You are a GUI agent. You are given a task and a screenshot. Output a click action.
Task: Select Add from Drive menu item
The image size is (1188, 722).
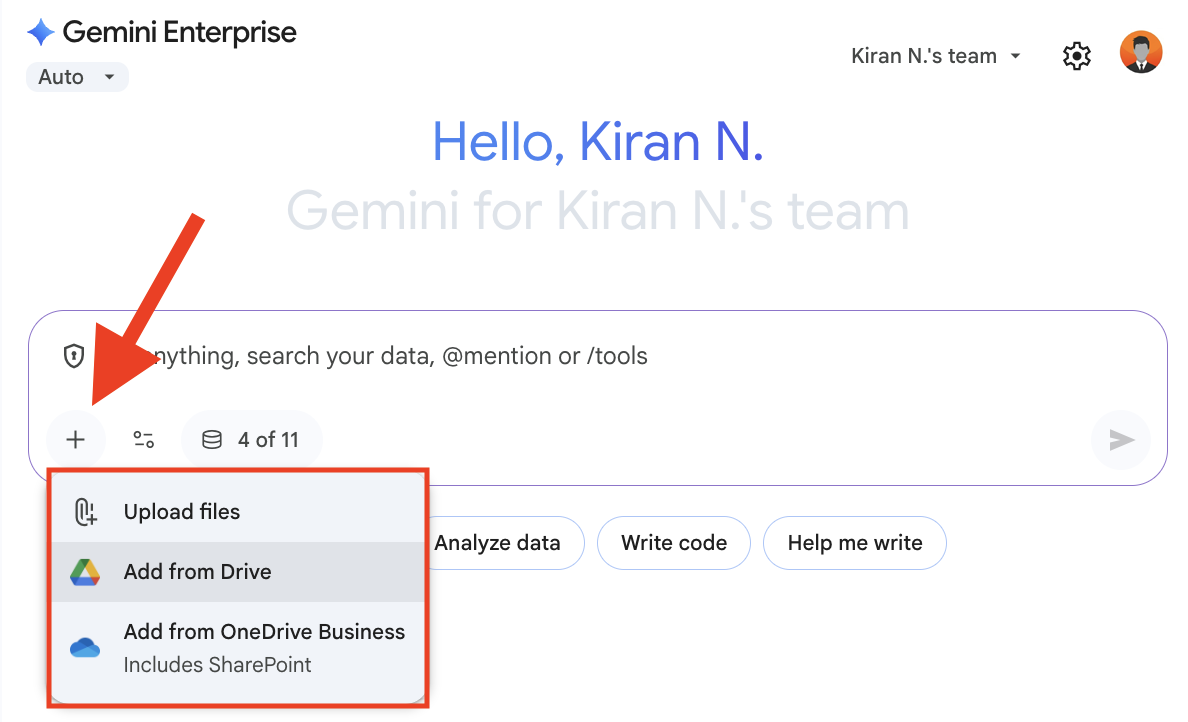point(238,572)
